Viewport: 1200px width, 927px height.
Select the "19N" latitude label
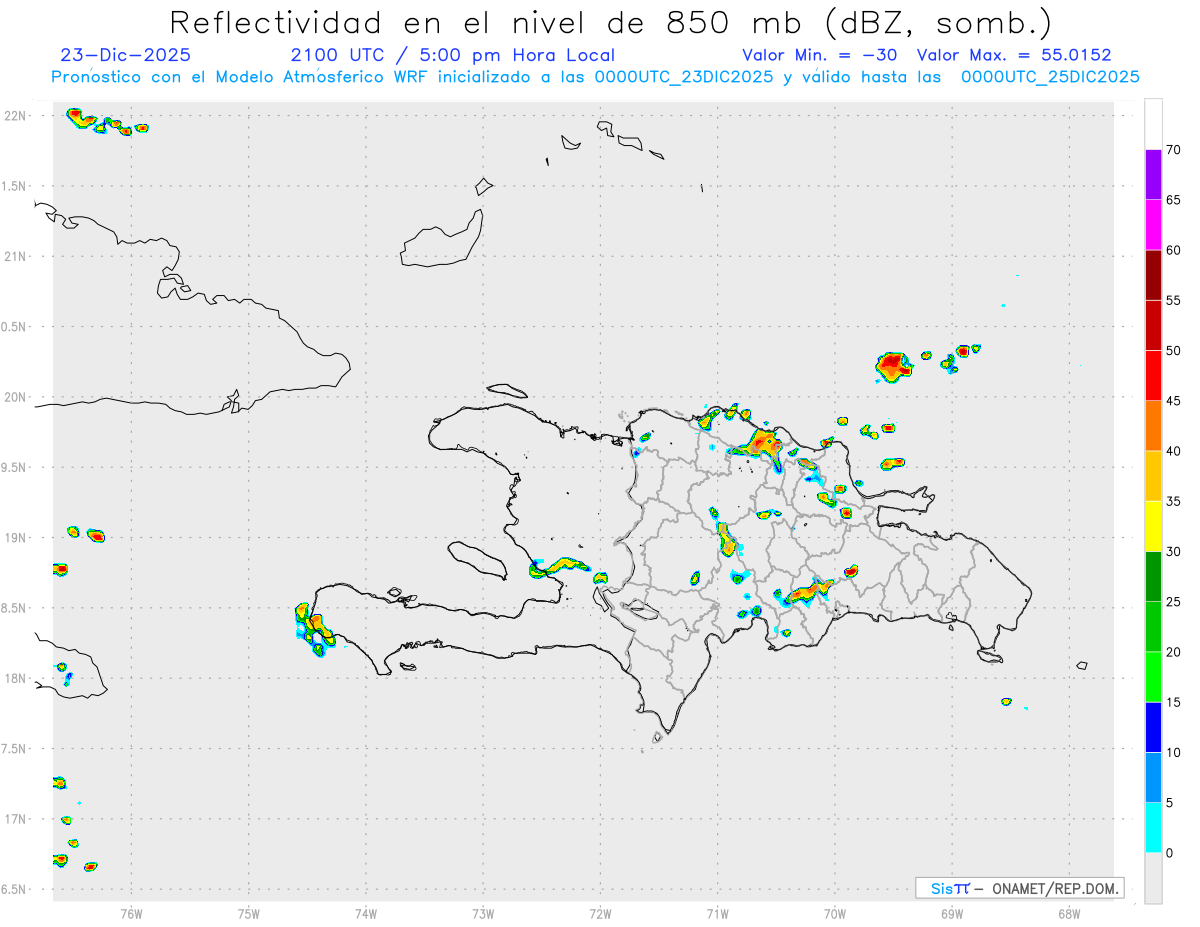pos(17,538)
